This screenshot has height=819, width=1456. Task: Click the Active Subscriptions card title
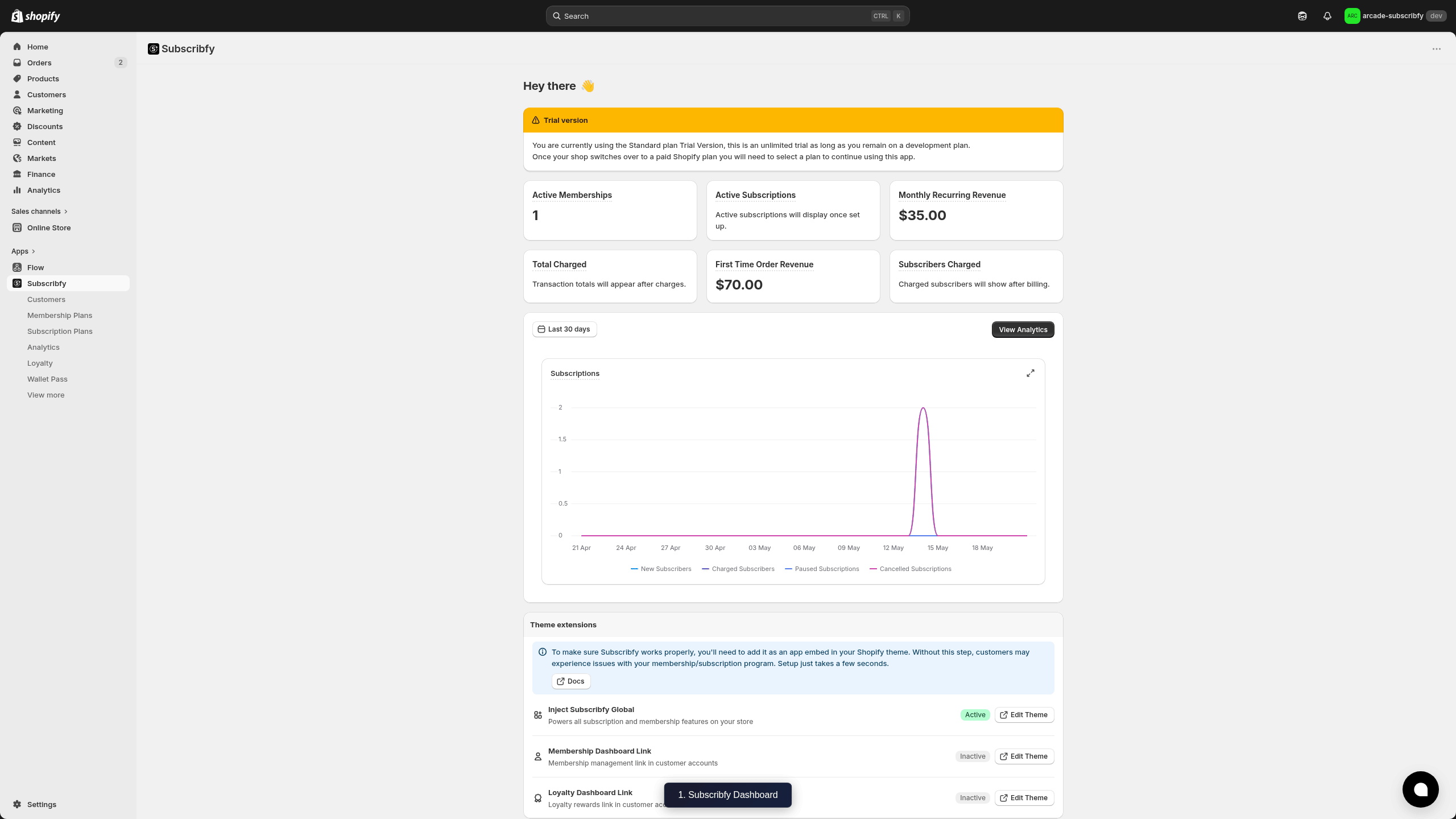(755, 195)
